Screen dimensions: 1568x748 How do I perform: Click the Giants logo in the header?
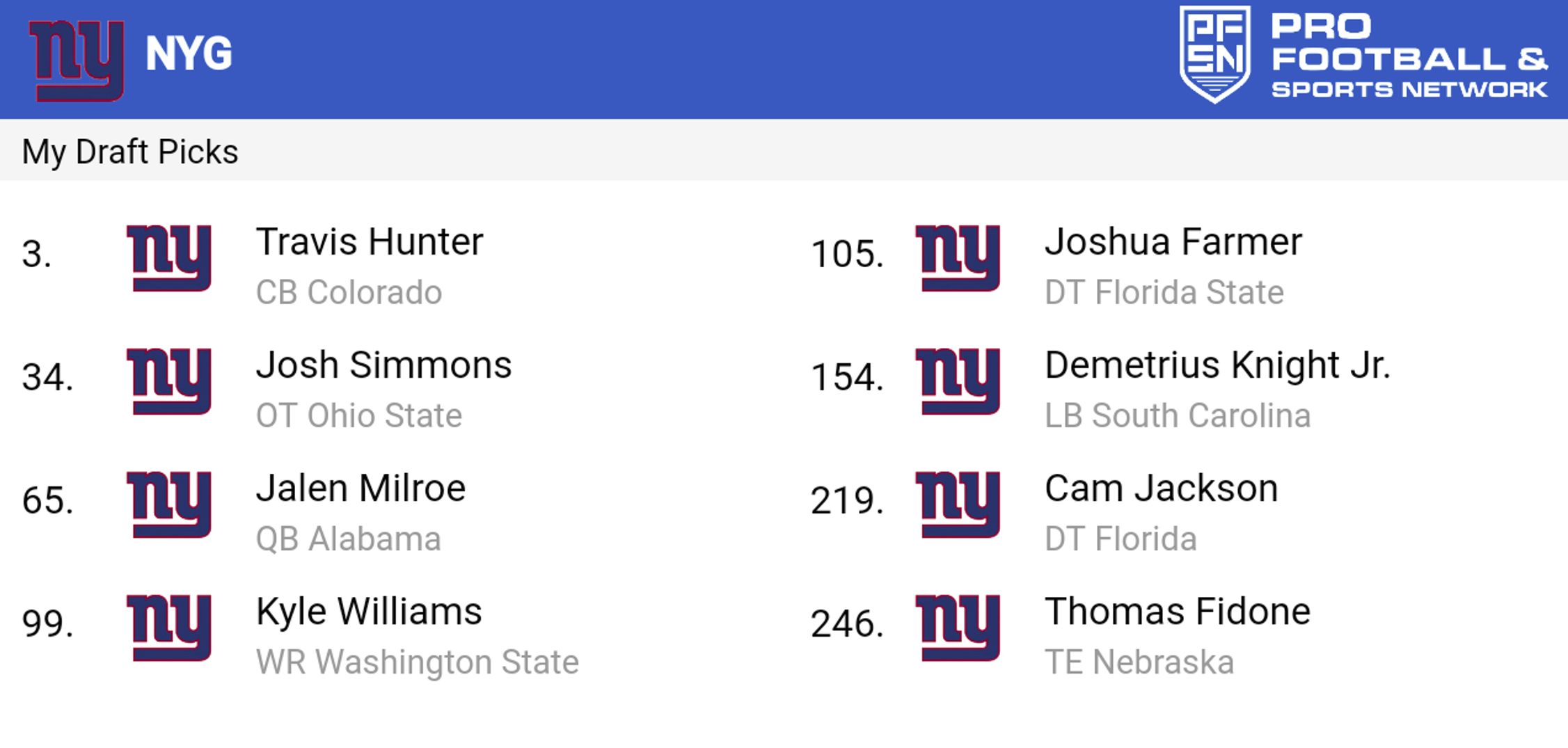[x=77, y=61]
